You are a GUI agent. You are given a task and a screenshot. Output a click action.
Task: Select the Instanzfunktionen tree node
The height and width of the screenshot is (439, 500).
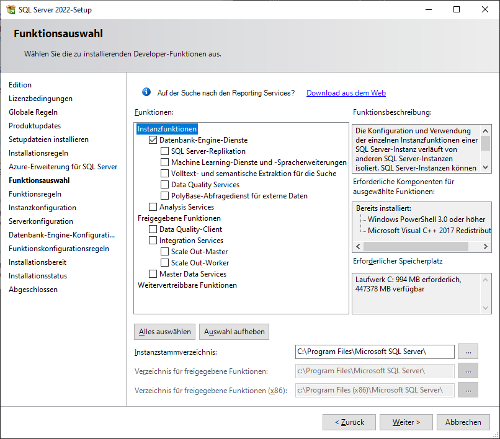tap(167, 129)
